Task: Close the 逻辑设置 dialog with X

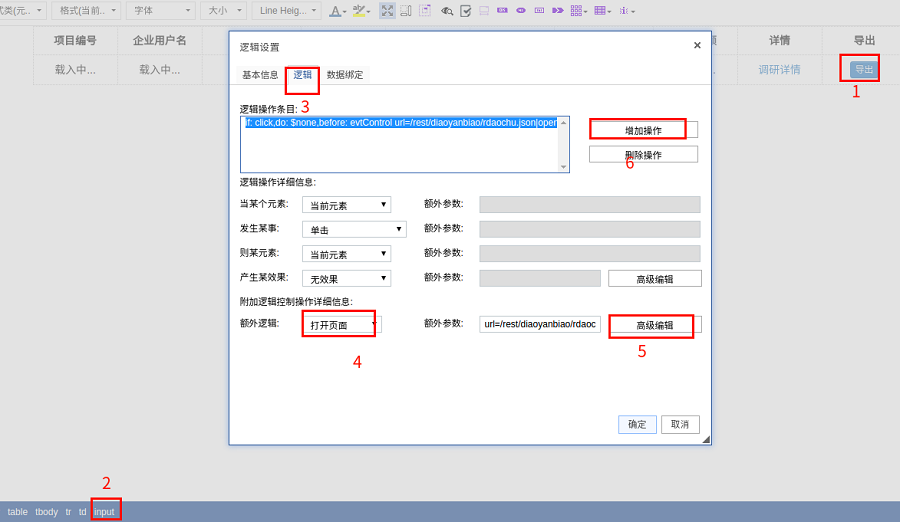Action: pos(697,45)
